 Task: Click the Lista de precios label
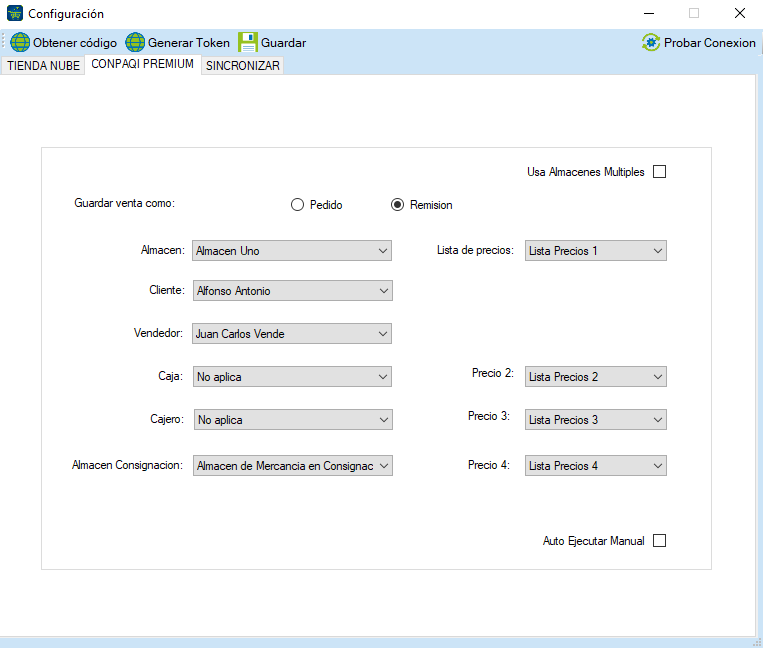coord(475,250)
